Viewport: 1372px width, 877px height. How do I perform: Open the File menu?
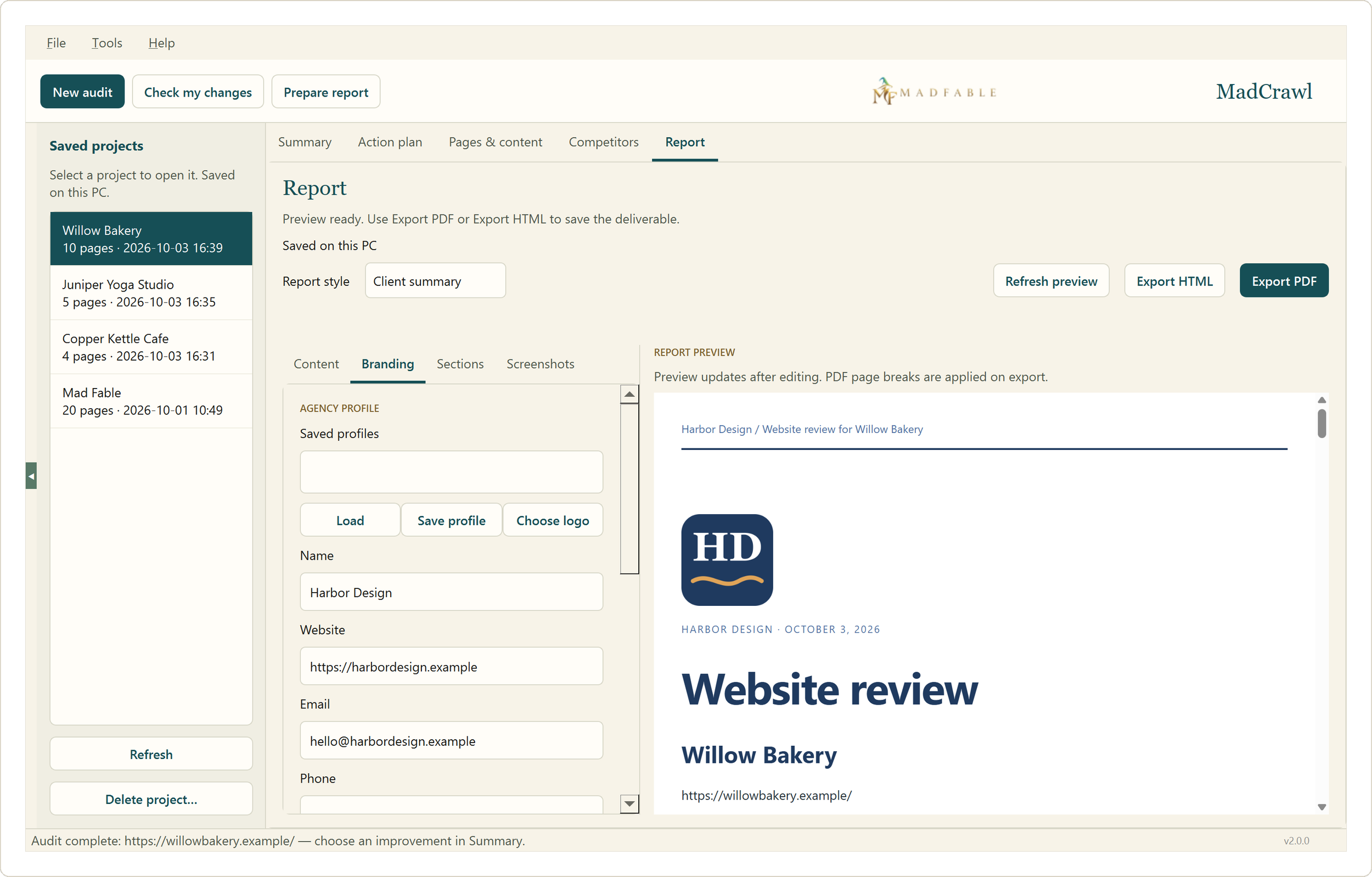[56, 43]
